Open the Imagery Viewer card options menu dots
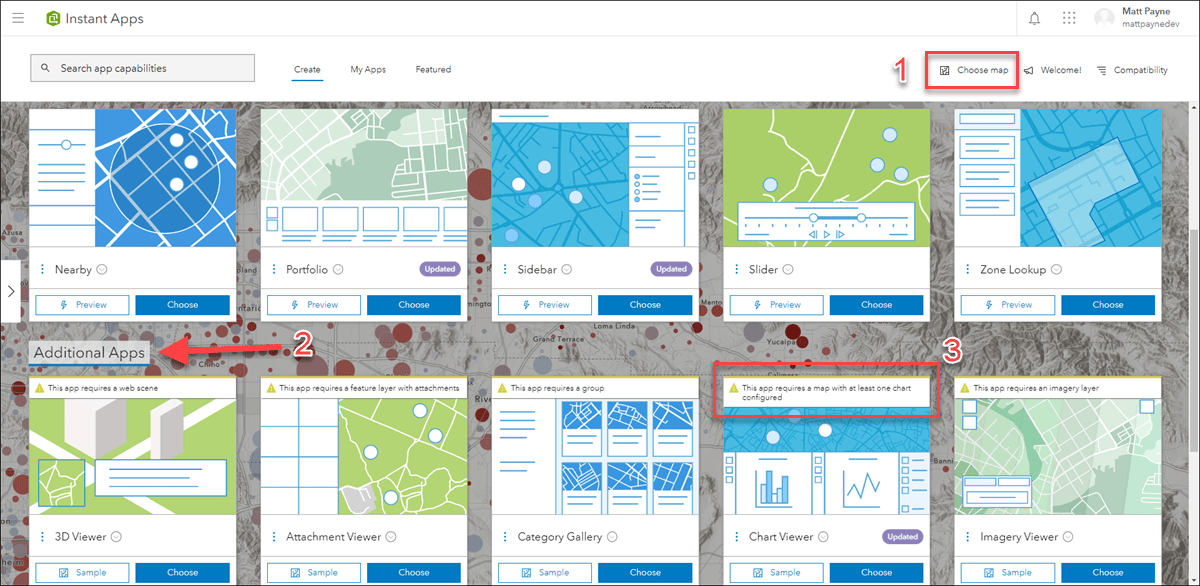The image size is (1200, 586). point(968,537)
